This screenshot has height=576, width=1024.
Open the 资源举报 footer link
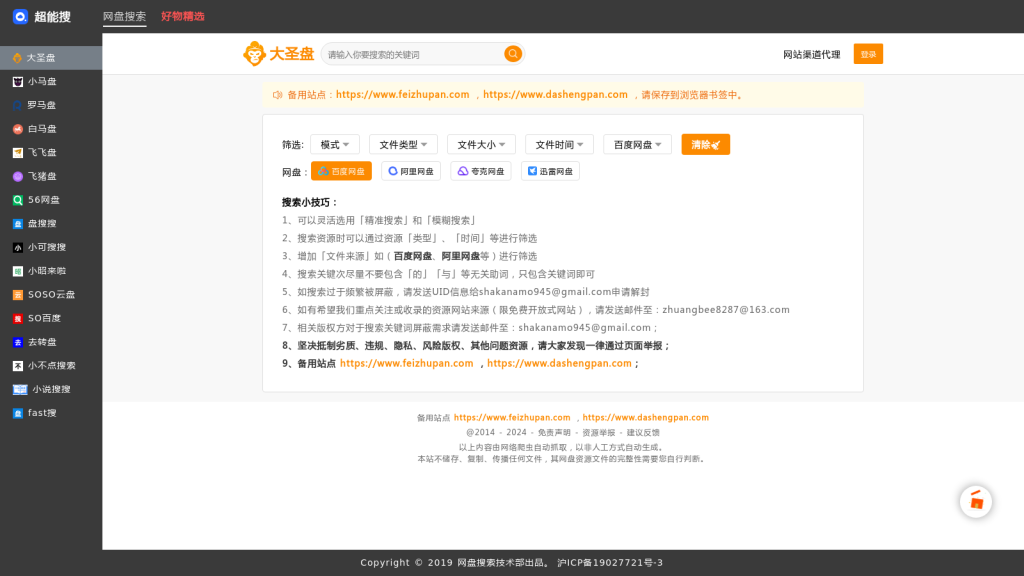click(598, 432)
